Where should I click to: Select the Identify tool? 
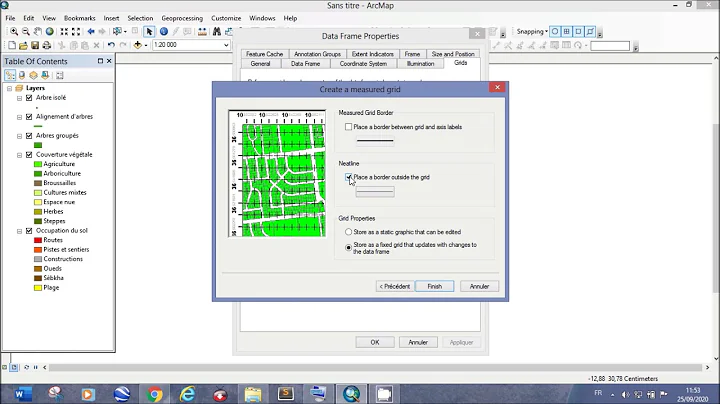point(163,31)
